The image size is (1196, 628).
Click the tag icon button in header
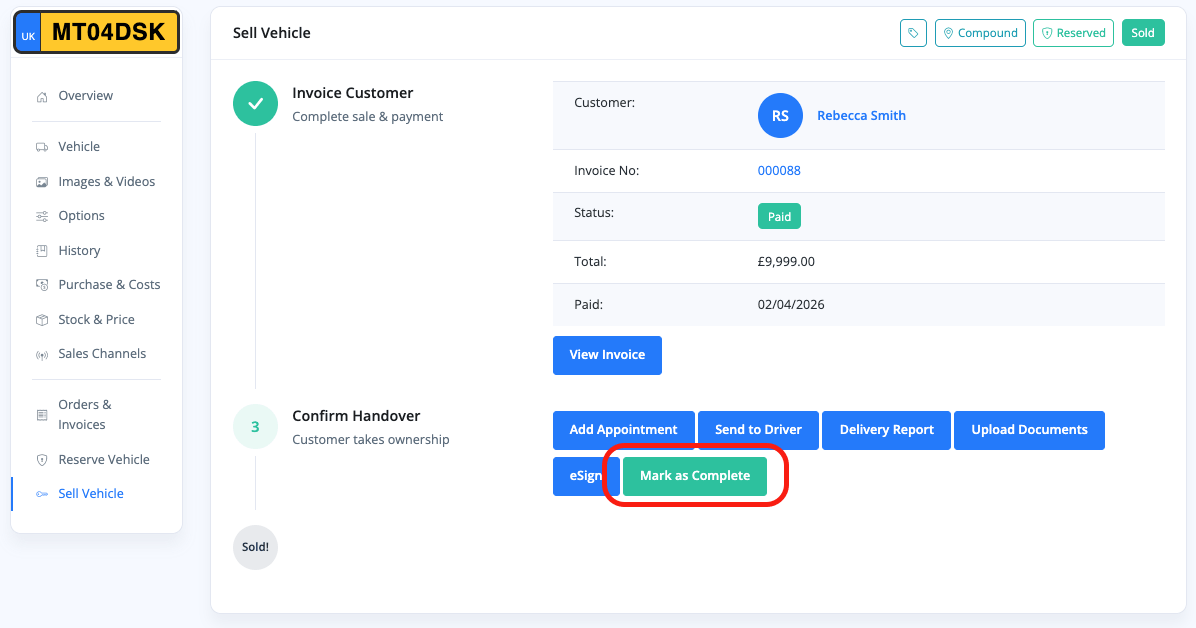(912, 33)
